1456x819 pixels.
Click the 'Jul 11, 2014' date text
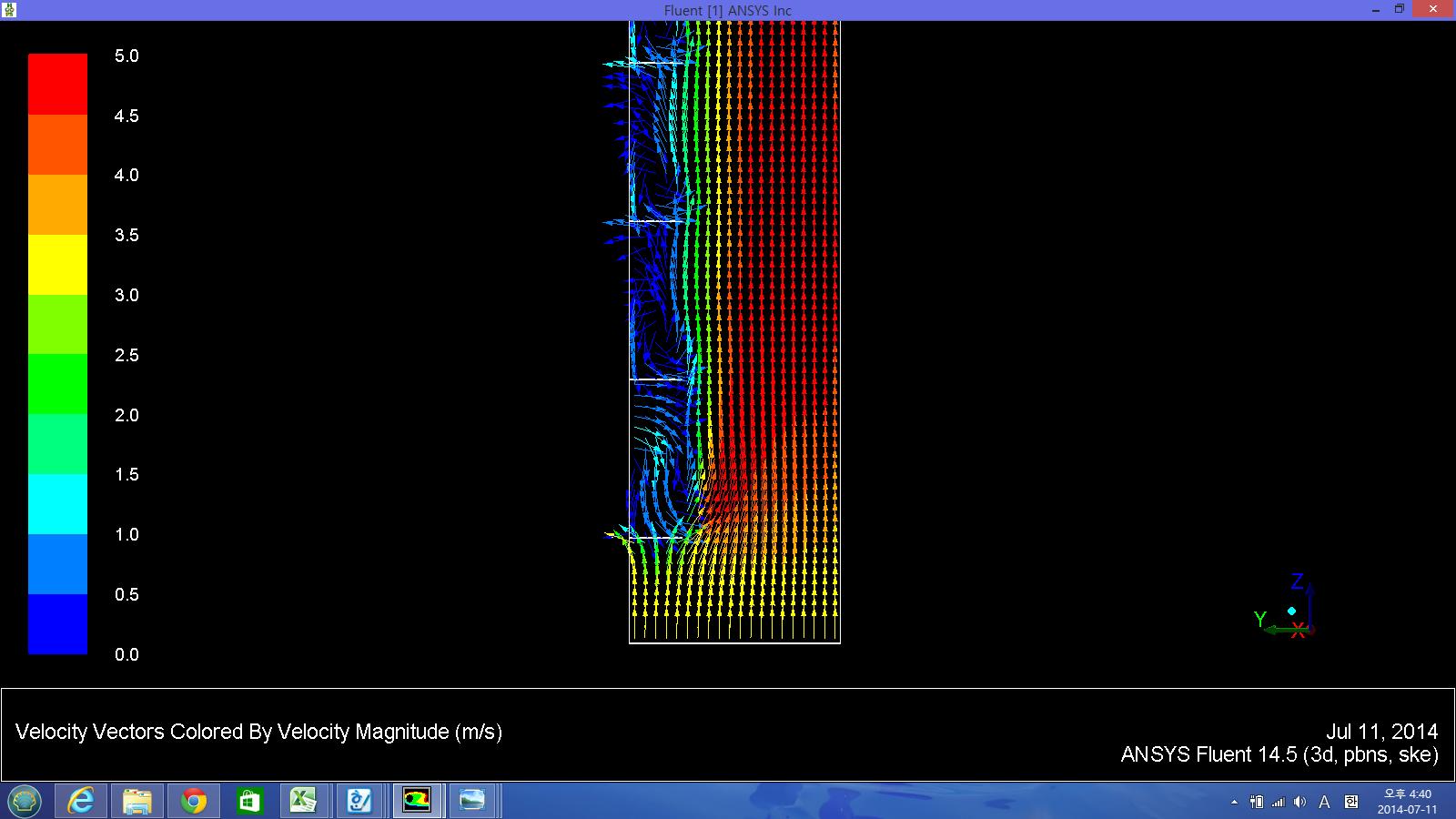pyautogui.click(x=1381, y=732)
